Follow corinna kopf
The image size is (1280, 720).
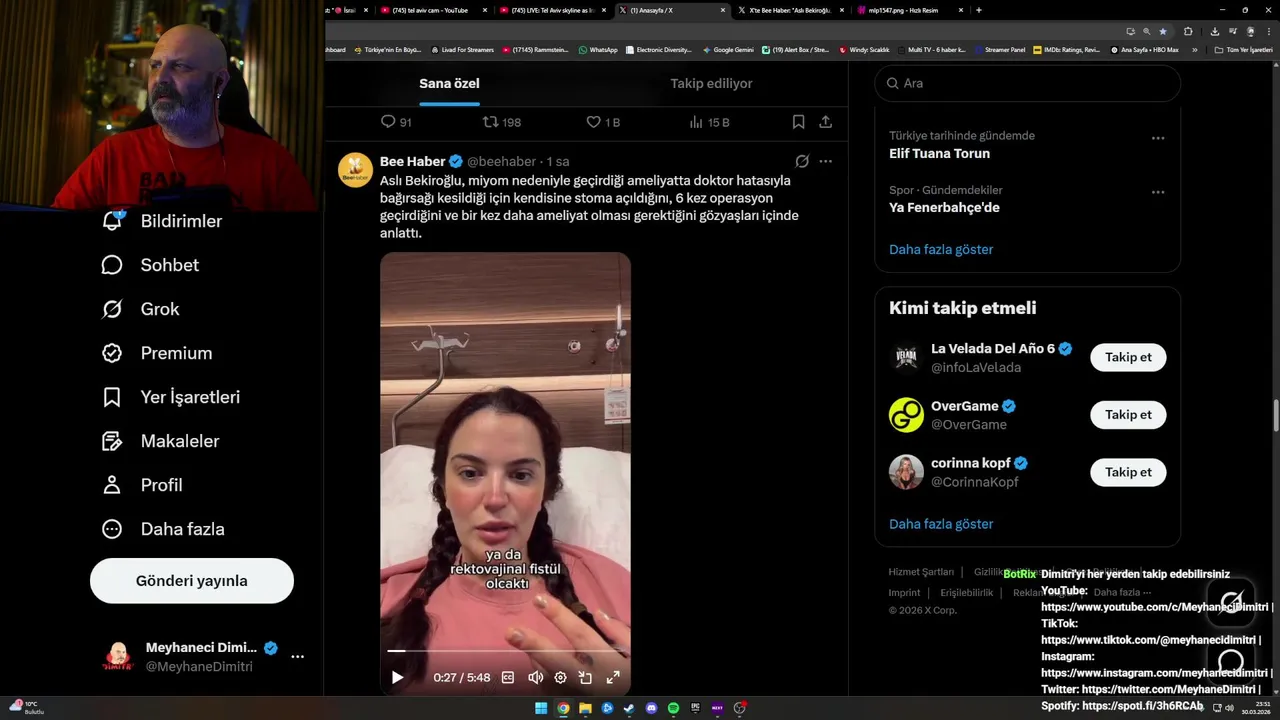pyautogui.click(x=1128, y=472)
